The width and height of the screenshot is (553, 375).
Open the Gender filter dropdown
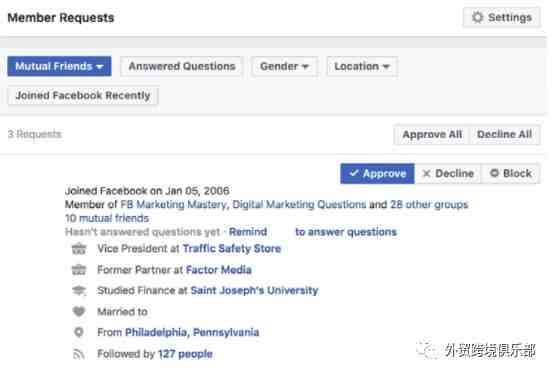tap(284, 66)
